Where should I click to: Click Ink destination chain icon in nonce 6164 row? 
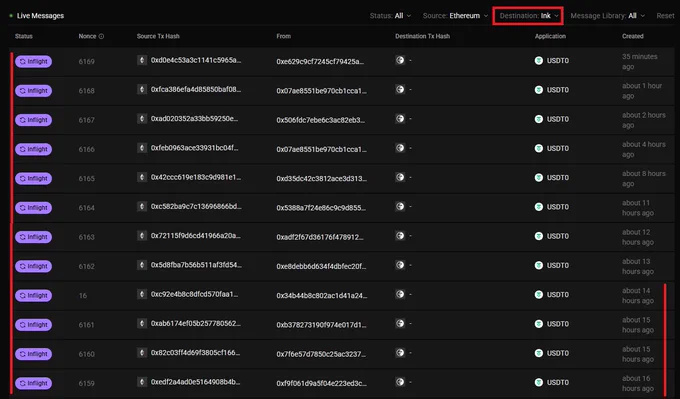click(x=400, y=206)
